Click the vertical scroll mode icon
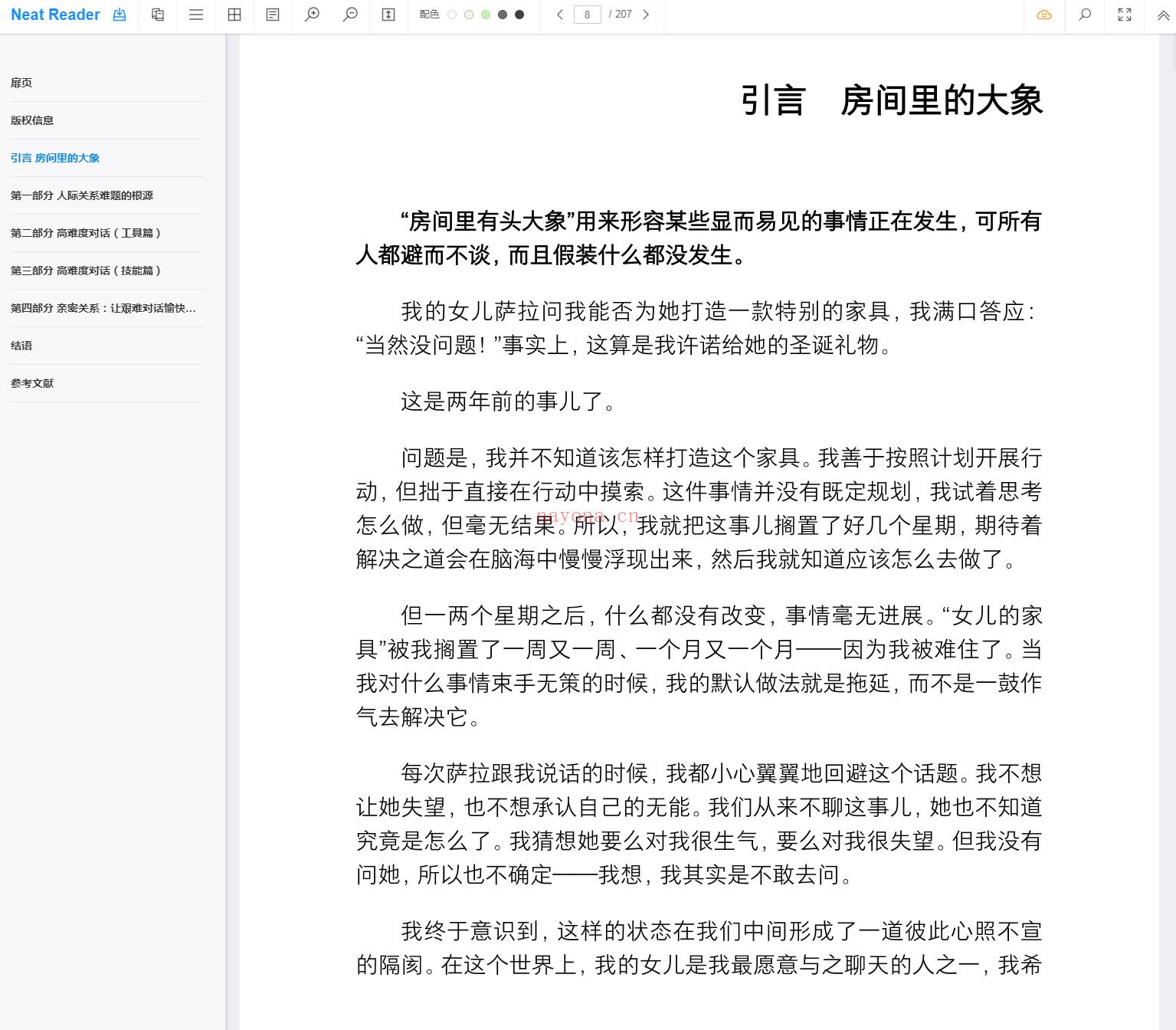 [x=388, y=15]
